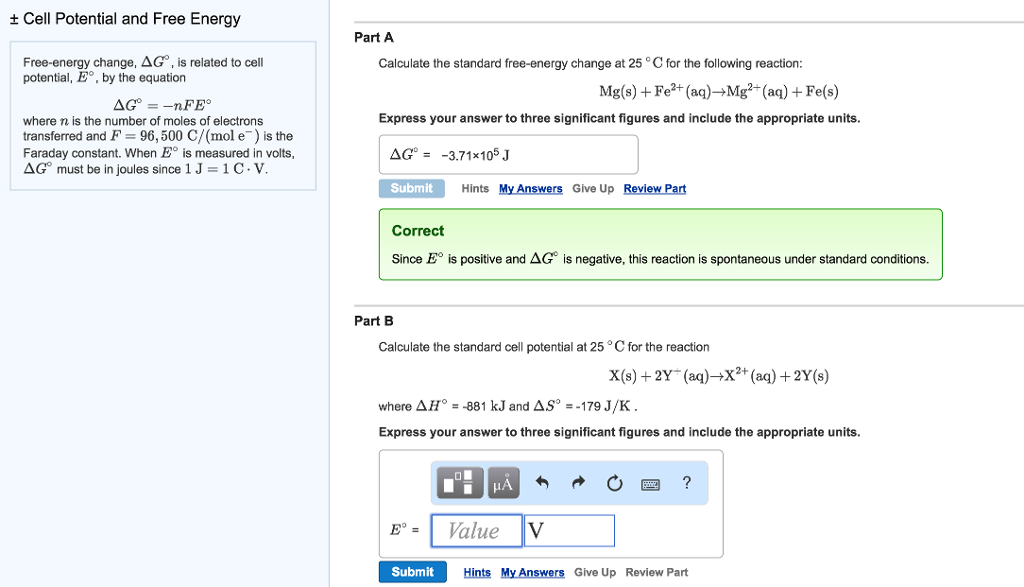This screenshot has width=1024, height=587.
Task: Open Review Part for Part A
Action: [654, 188]
